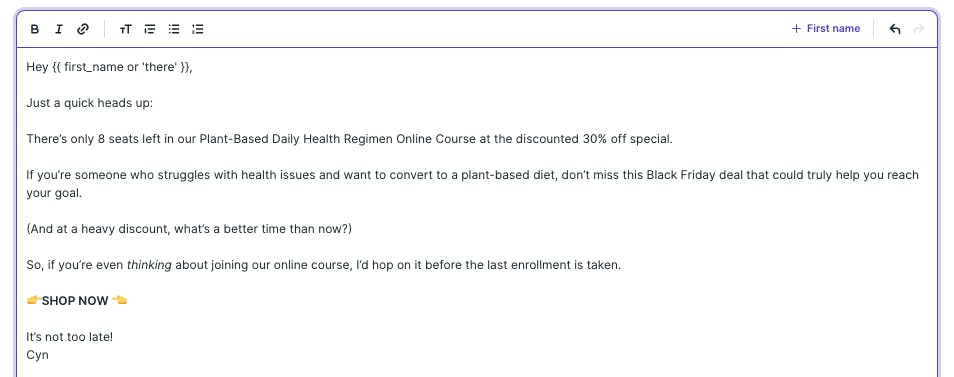Open text size formatting option
The height and width of the screenshot is (377, 954).
pos(125,29)
